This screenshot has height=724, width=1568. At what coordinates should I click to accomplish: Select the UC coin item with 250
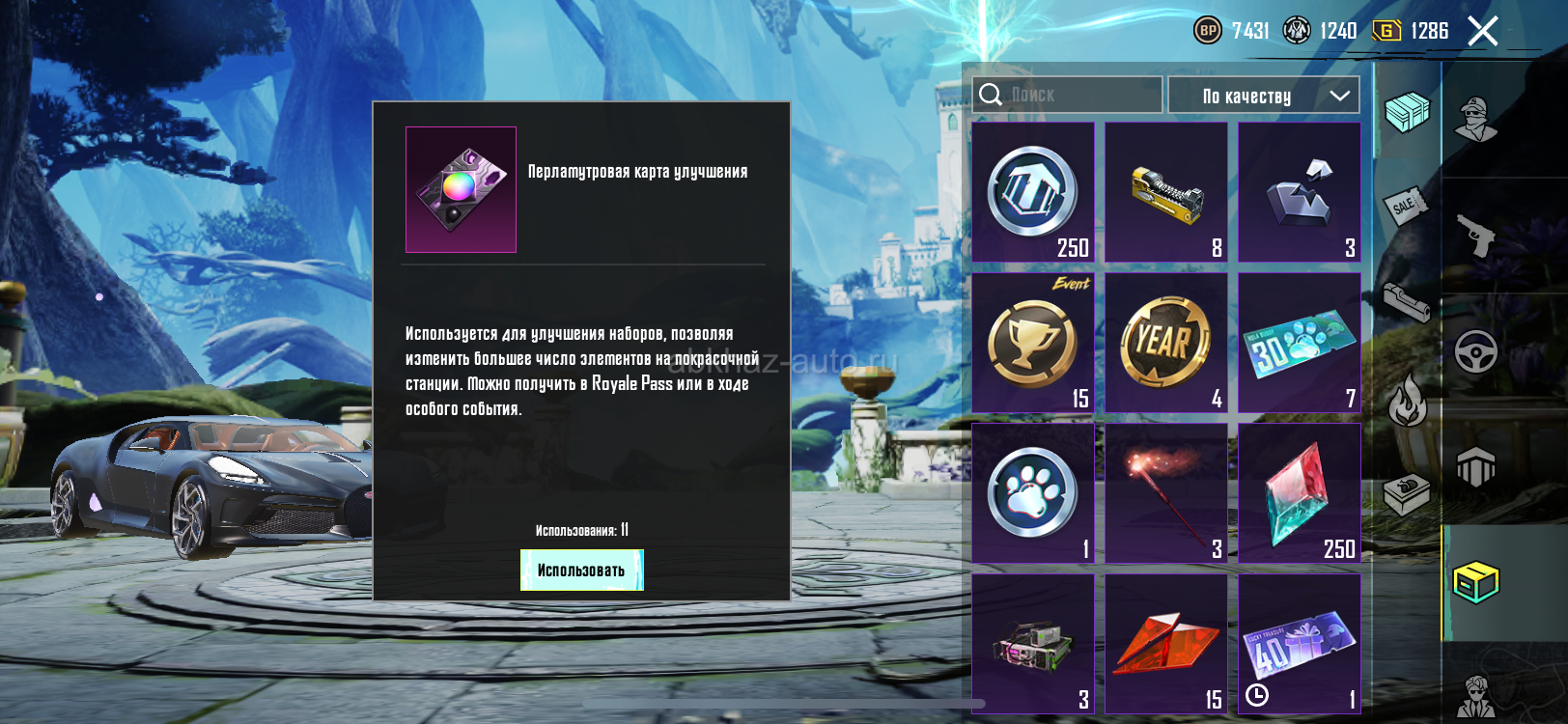click(1033, 192)
